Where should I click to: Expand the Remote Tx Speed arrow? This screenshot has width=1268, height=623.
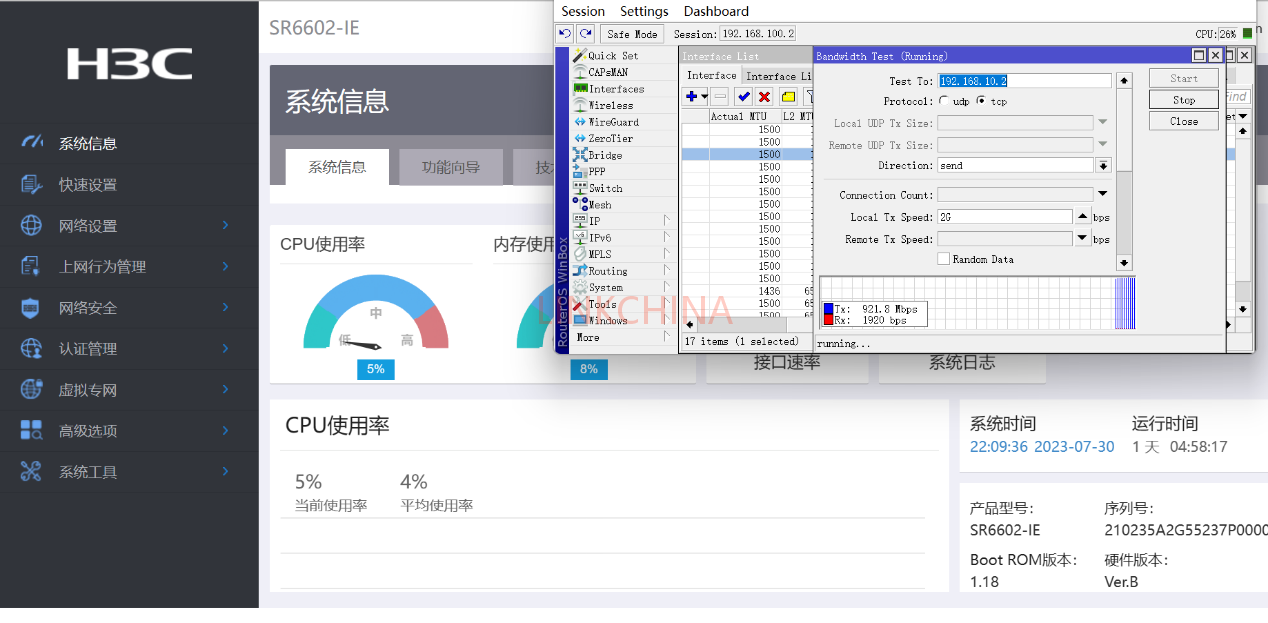coord(1082,238)
